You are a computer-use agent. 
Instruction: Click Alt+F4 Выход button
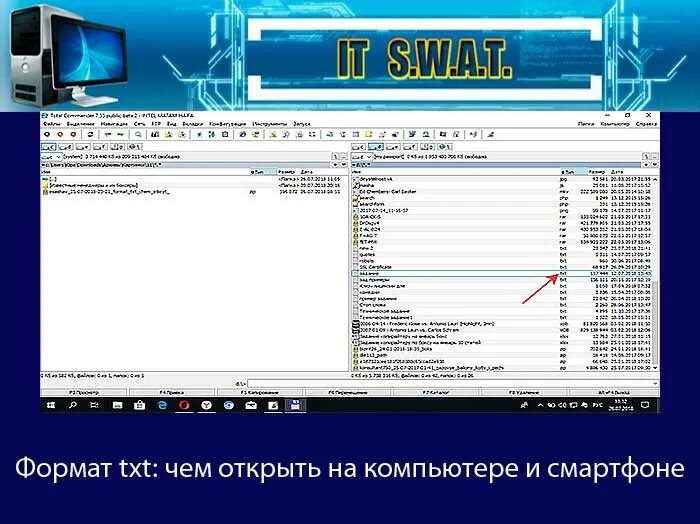coord(614,392)
